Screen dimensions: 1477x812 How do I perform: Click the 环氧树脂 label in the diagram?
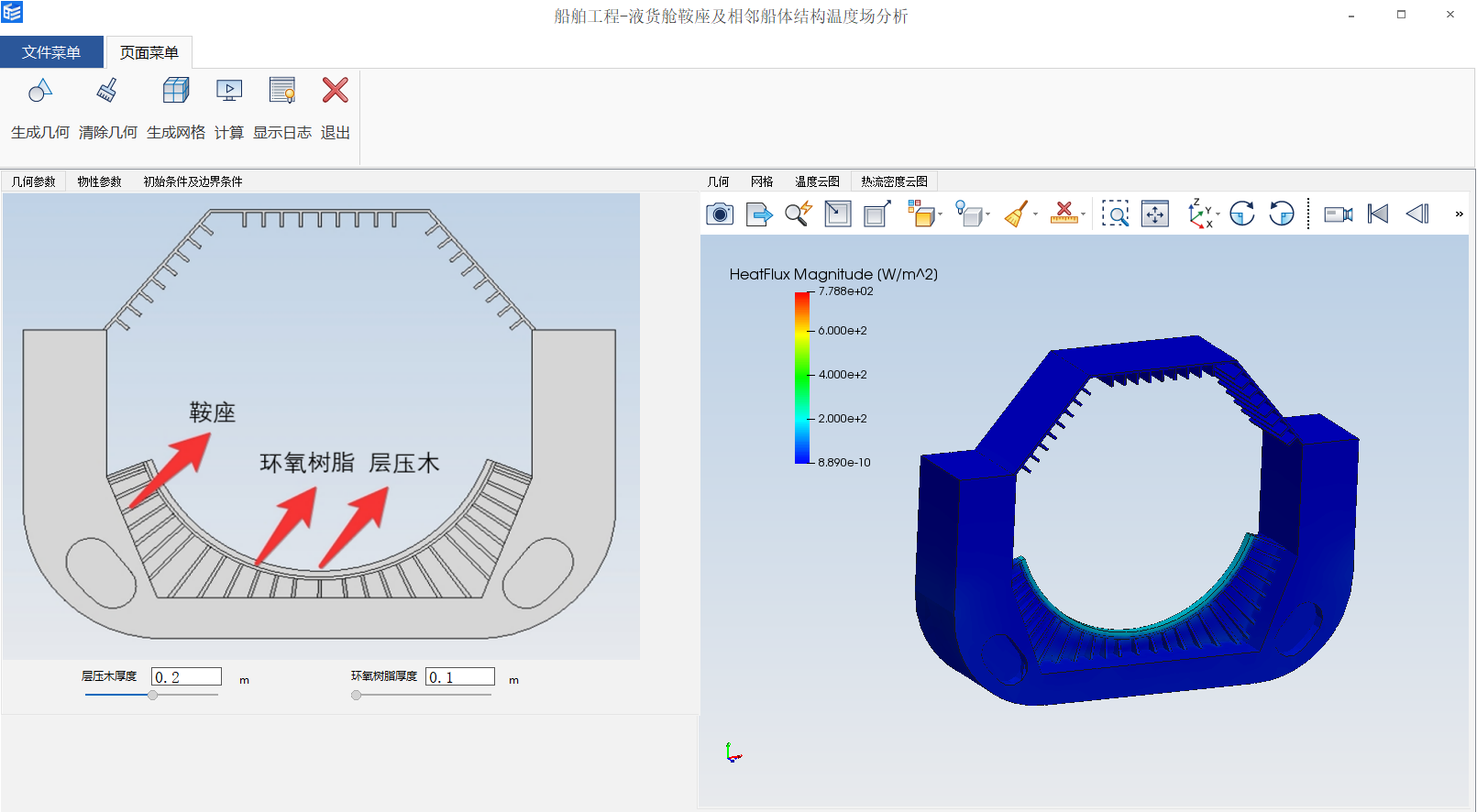coord(307,463)
